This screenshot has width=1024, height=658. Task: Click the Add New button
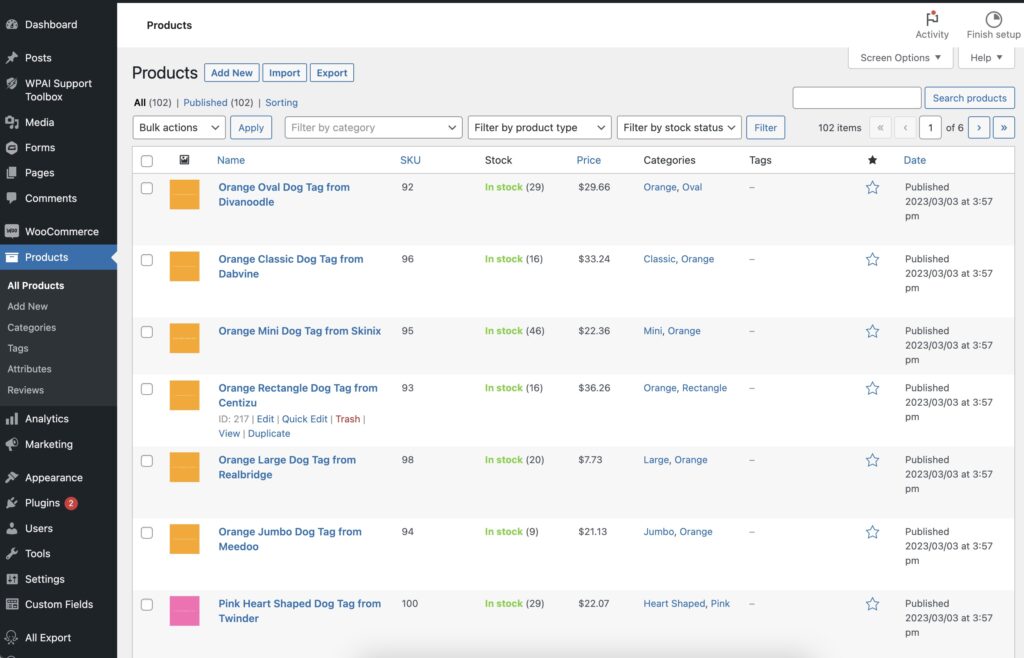coord(231,72)
